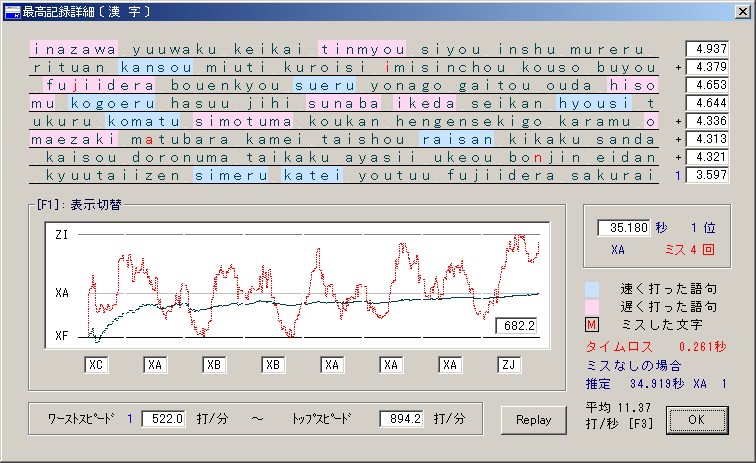Click the top speed 894.2 field
Screen dimensions: 756x463
click(x=401, y=419)
